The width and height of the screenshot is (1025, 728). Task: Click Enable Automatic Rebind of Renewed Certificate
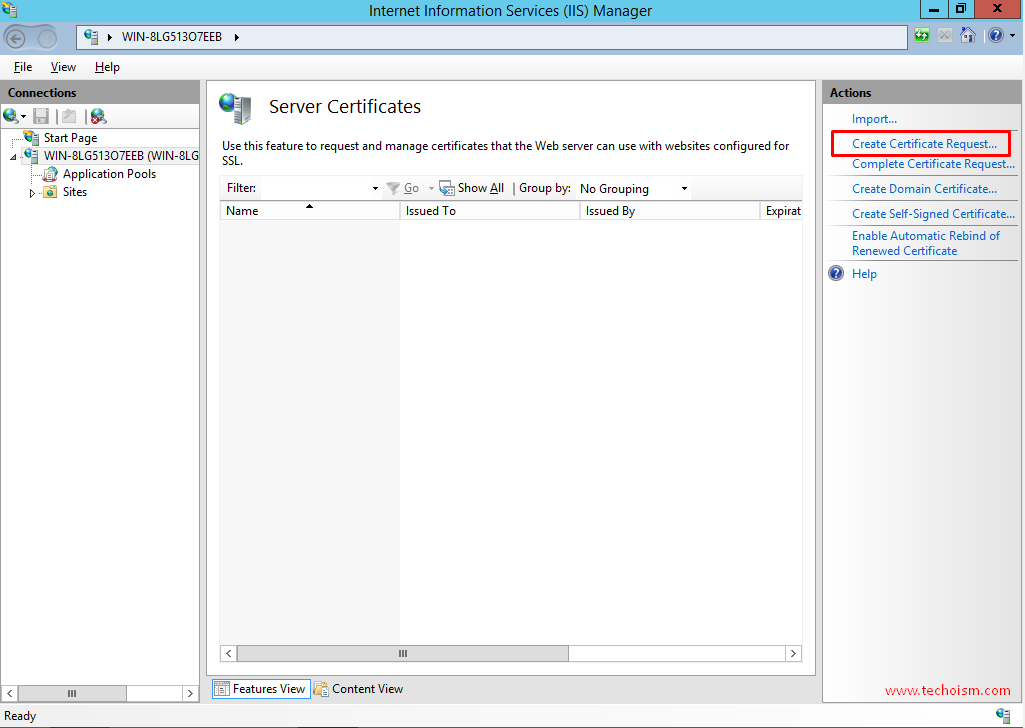click(x=926, y=243)
